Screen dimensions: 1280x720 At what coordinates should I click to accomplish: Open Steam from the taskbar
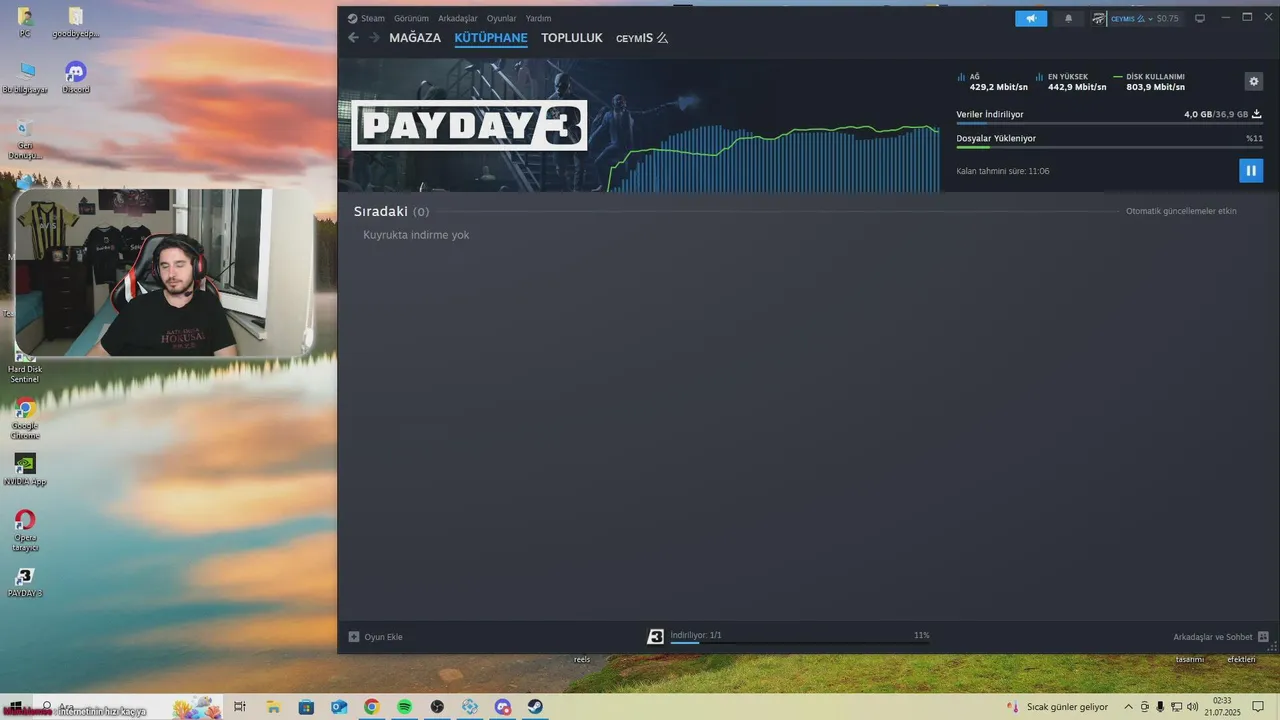(536, 707)
